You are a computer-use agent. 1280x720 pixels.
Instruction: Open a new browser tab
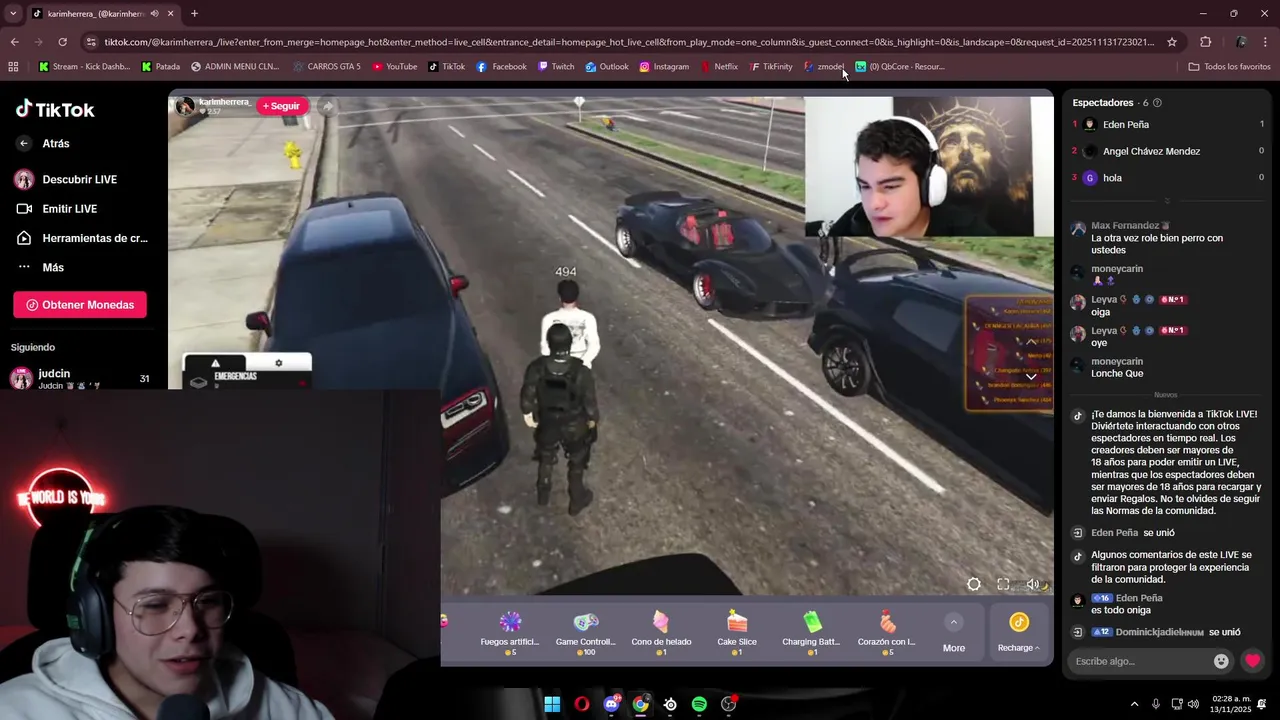pos(194,14)
